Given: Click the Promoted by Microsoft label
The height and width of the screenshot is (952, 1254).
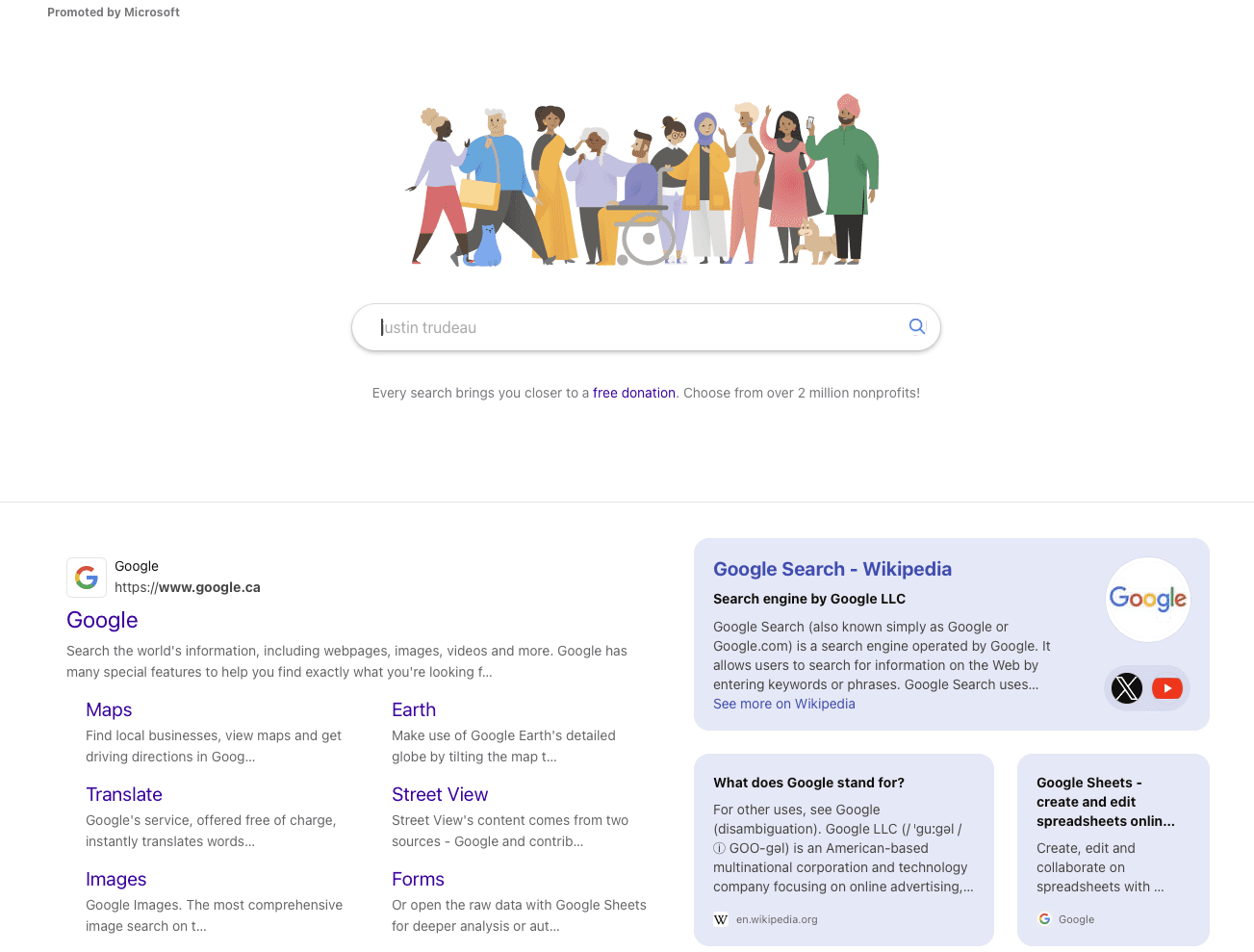Looking at the screenshot, I should [x=114, y=13].
